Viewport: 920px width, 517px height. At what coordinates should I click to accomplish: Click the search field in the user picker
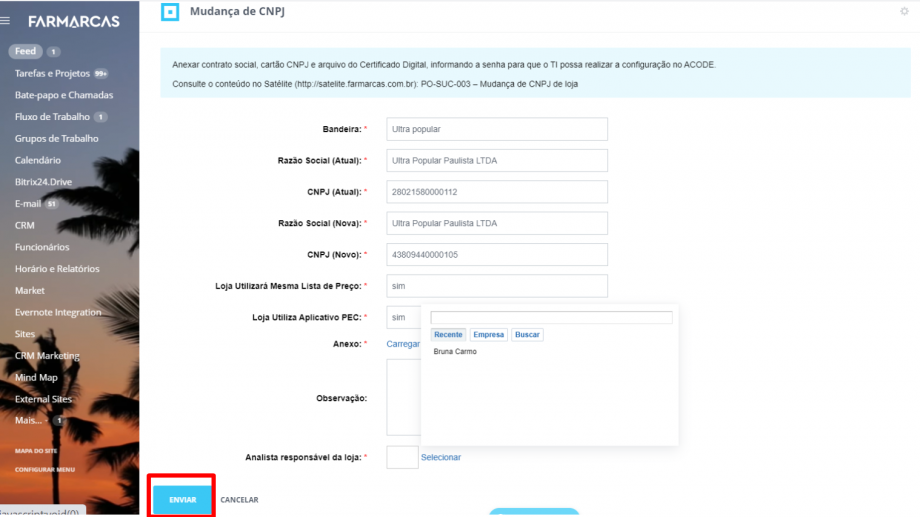[551, 318]
